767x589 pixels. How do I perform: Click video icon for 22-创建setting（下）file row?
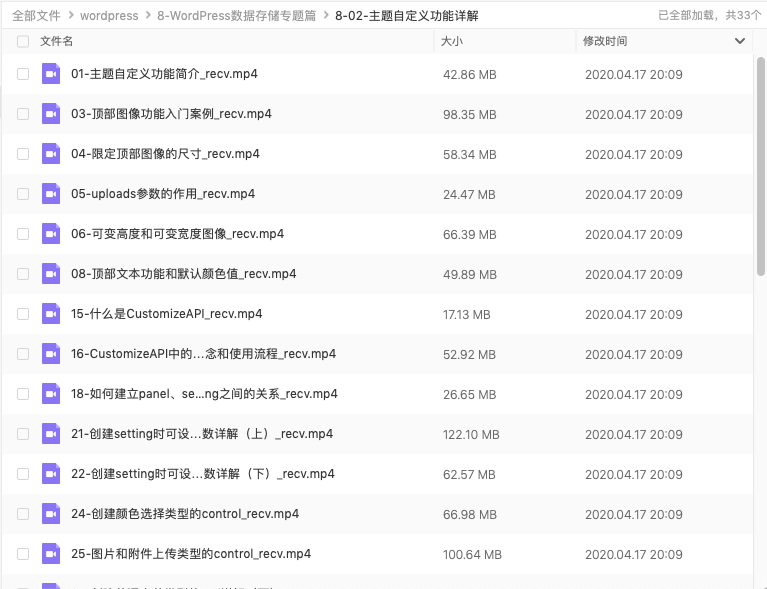(51, 474)
